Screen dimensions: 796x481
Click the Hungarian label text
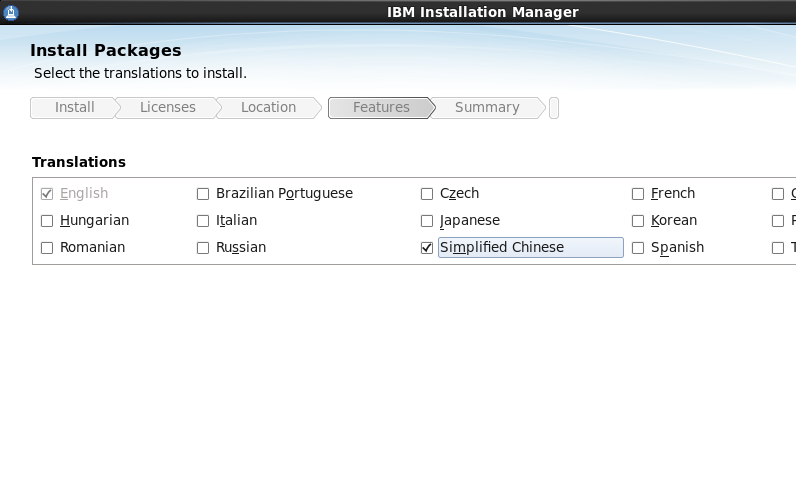coord(94,220)
